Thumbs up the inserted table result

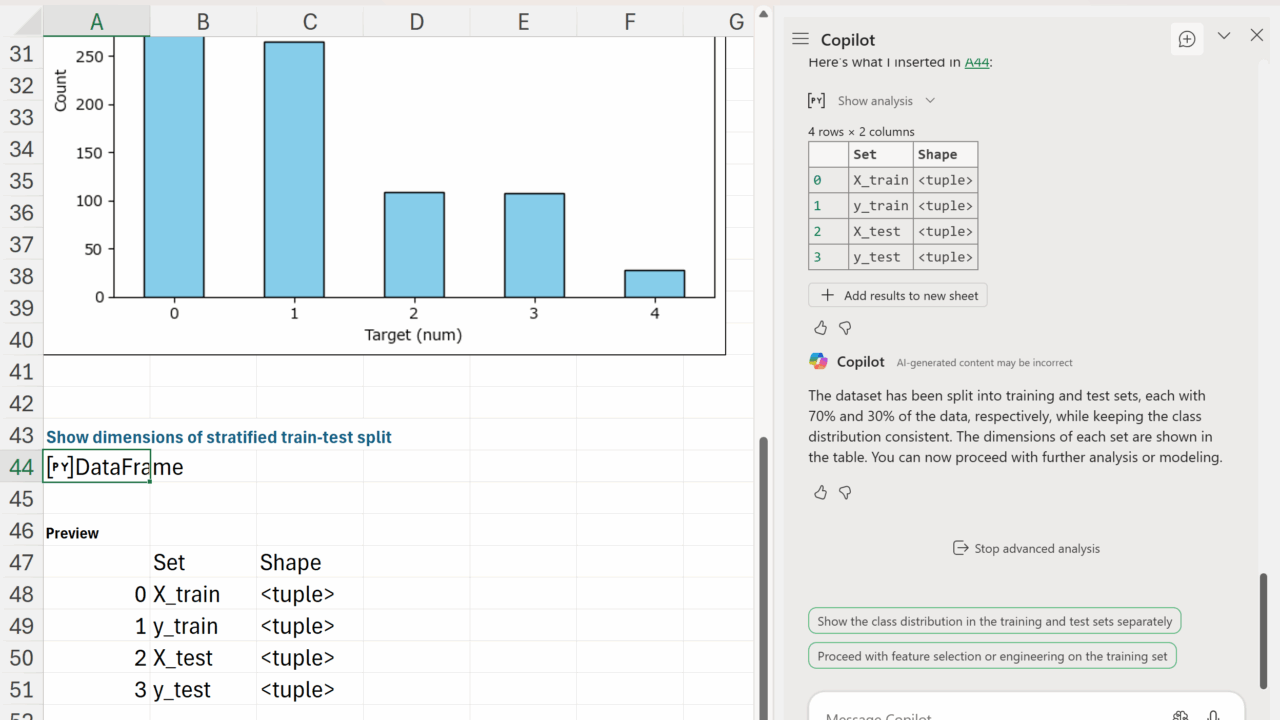point(821,328)
